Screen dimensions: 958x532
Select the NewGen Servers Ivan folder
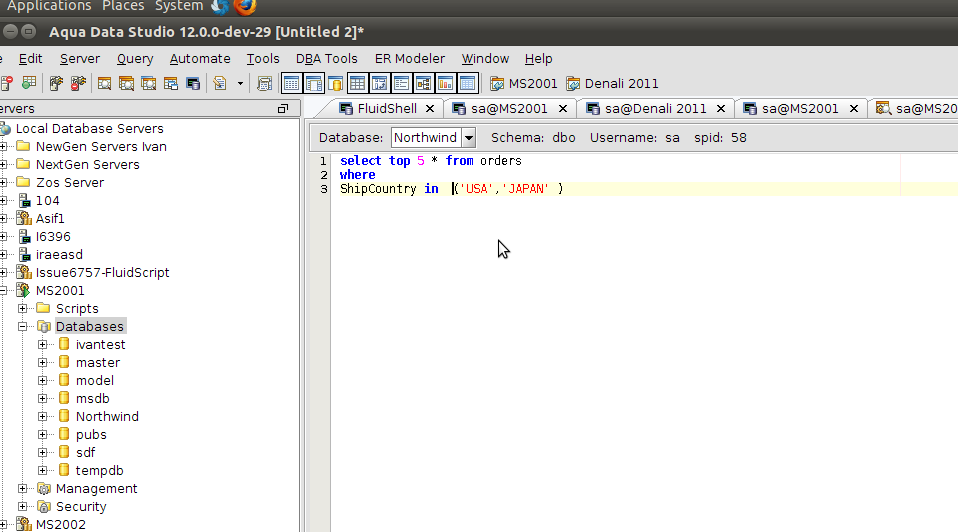101,147
